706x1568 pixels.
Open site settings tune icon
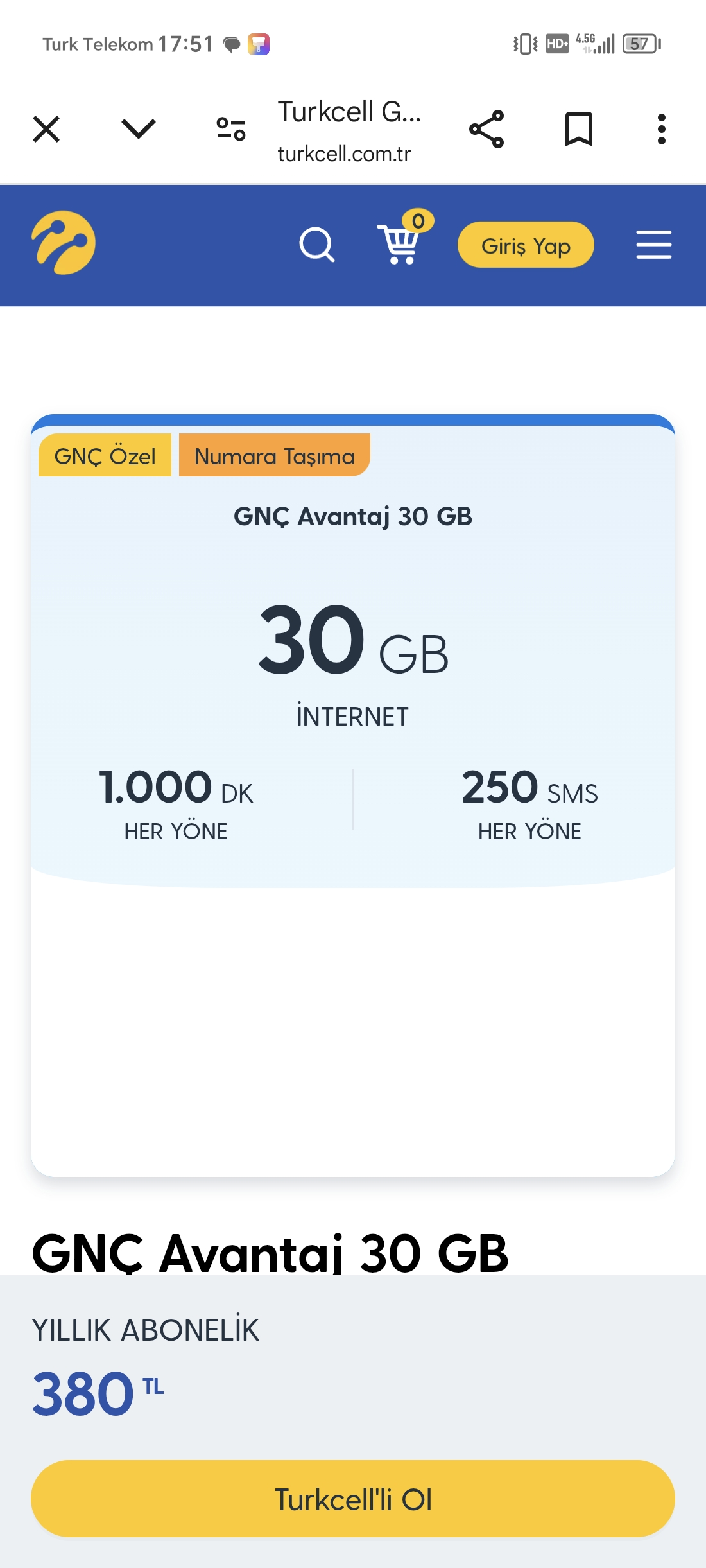click(231, 129)
